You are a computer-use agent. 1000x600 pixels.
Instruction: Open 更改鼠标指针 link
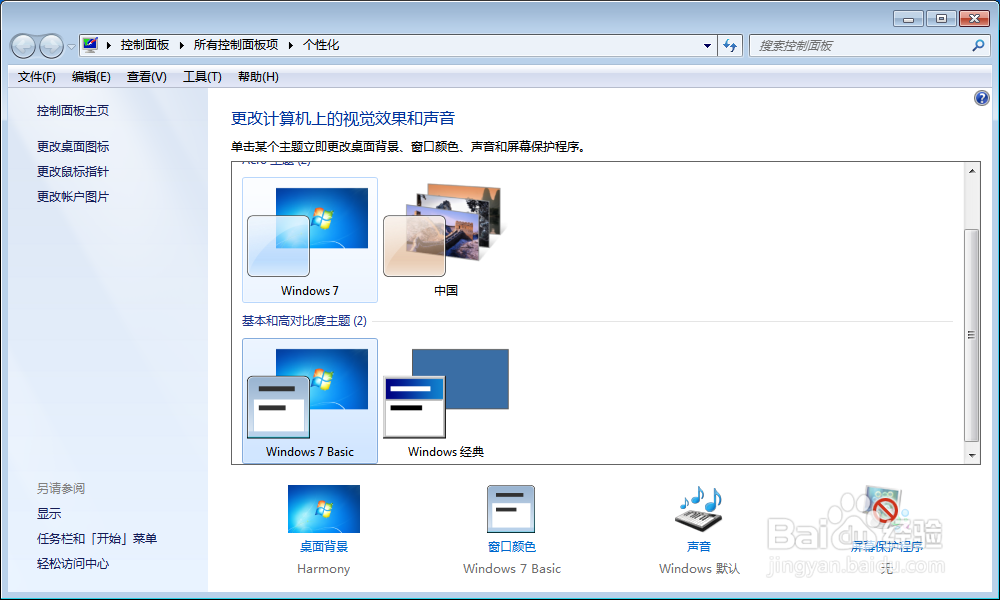tap(73, 172)
